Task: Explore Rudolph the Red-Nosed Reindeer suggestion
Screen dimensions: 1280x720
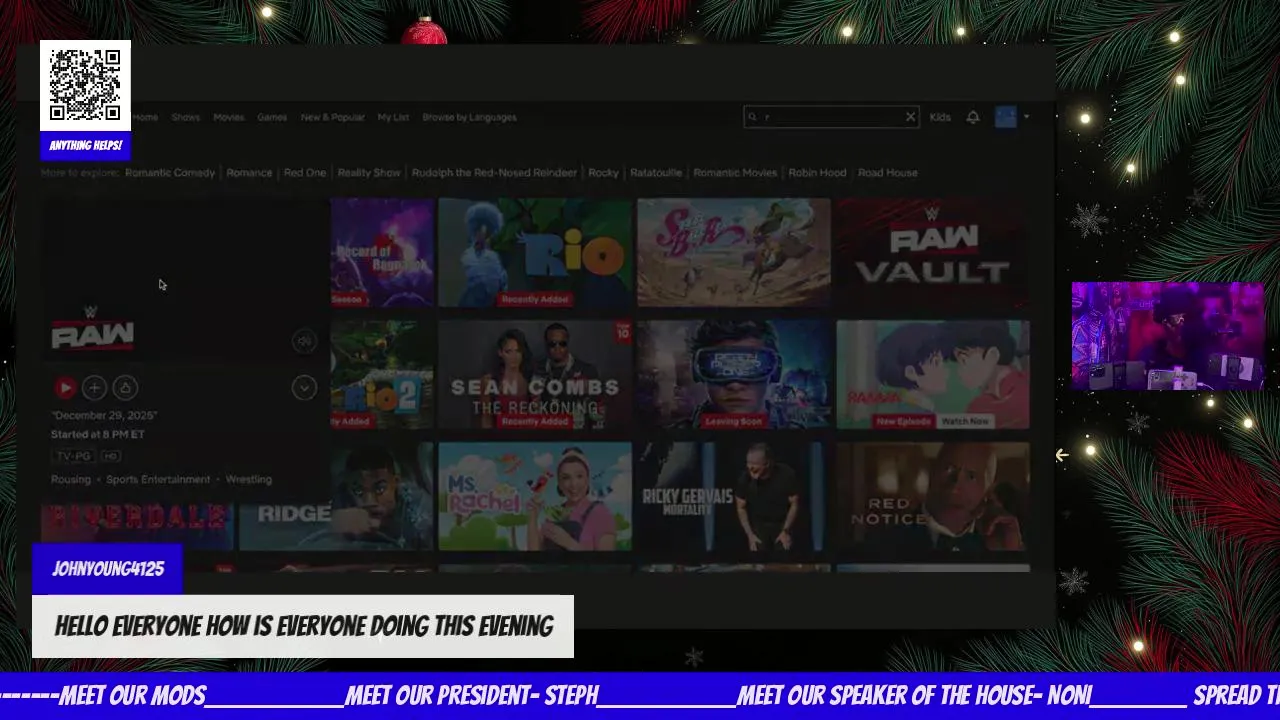Action: (x=494, y=173)
